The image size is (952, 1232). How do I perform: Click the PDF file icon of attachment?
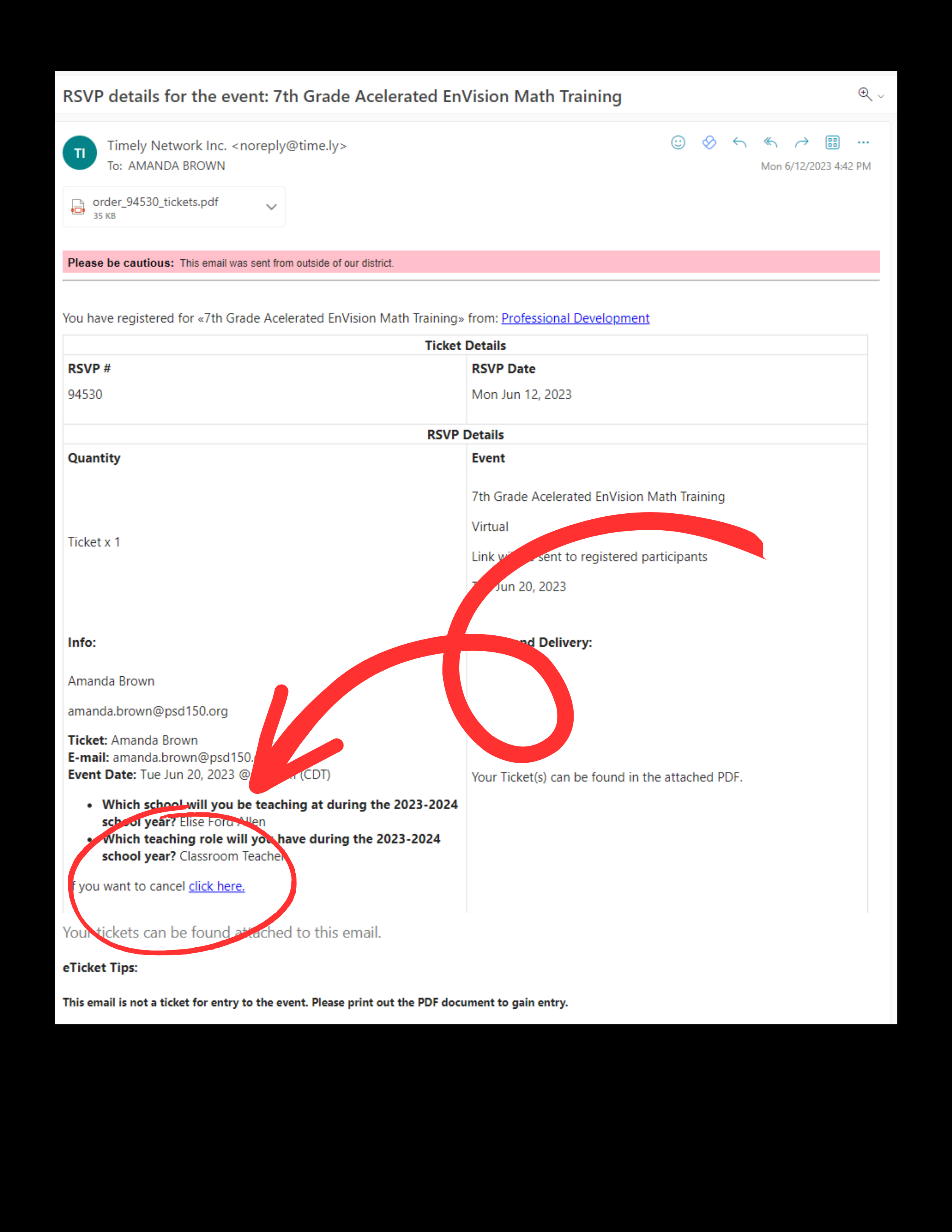pyautogui.click(x=78, y=207)
